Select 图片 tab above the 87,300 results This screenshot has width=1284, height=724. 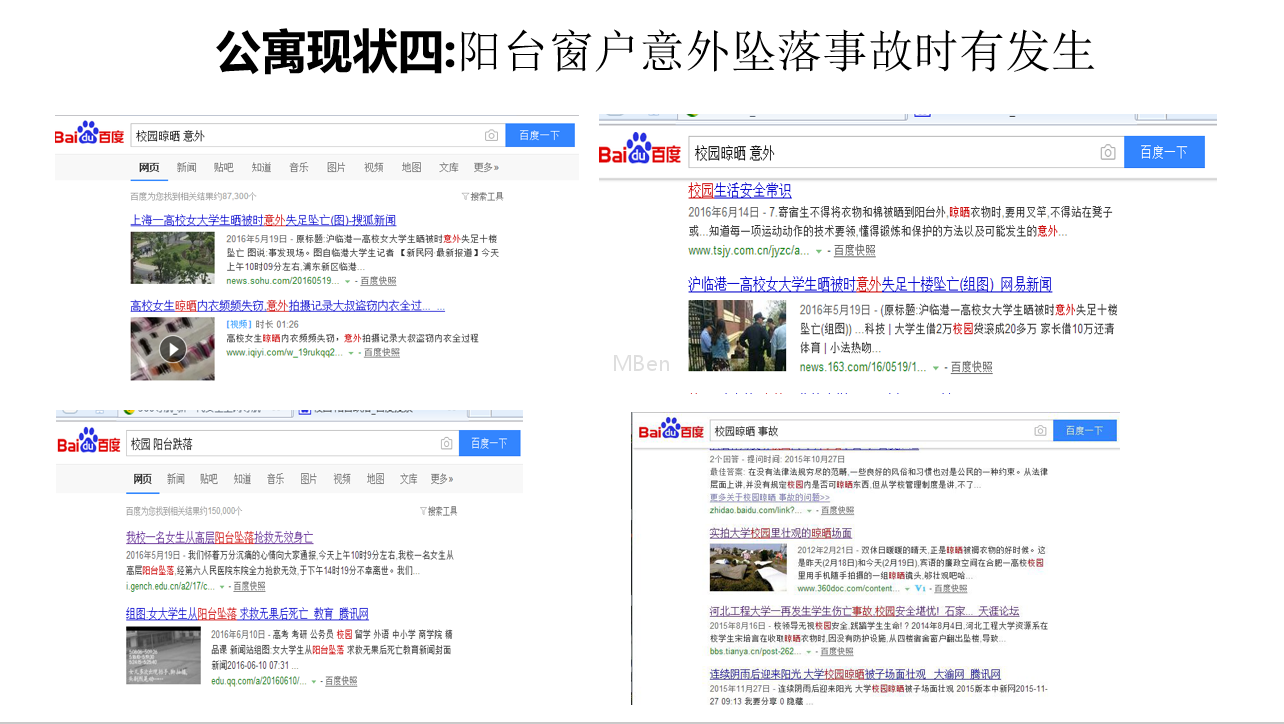pyautogui.click(x=336, y=167)
